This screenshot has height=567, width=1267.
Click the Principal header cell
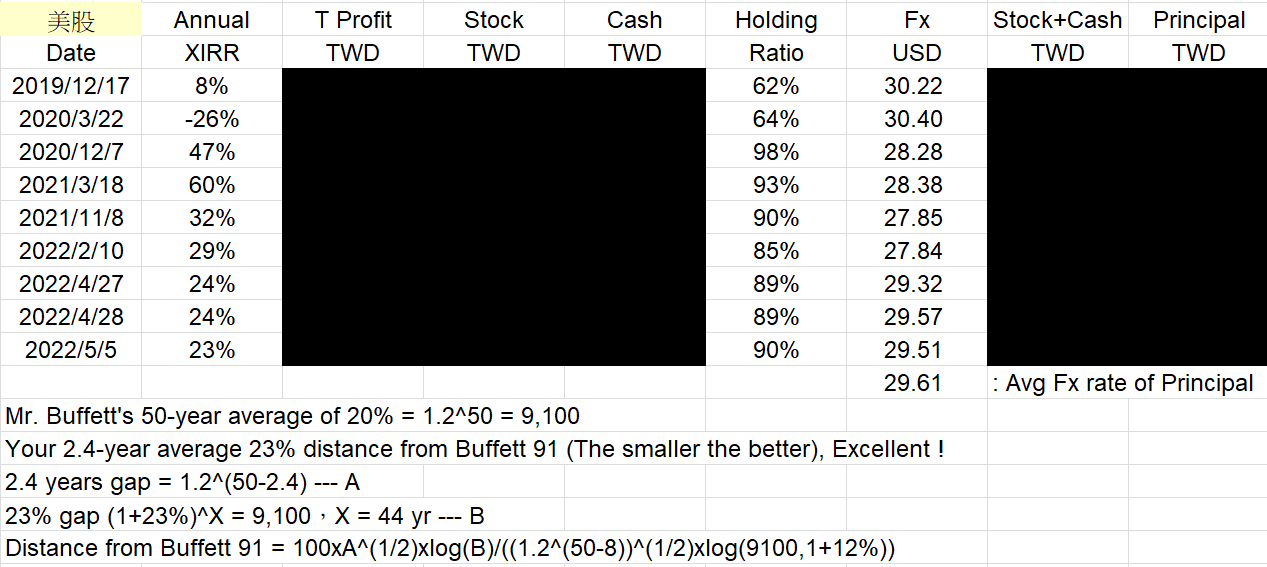[1198, 20]
